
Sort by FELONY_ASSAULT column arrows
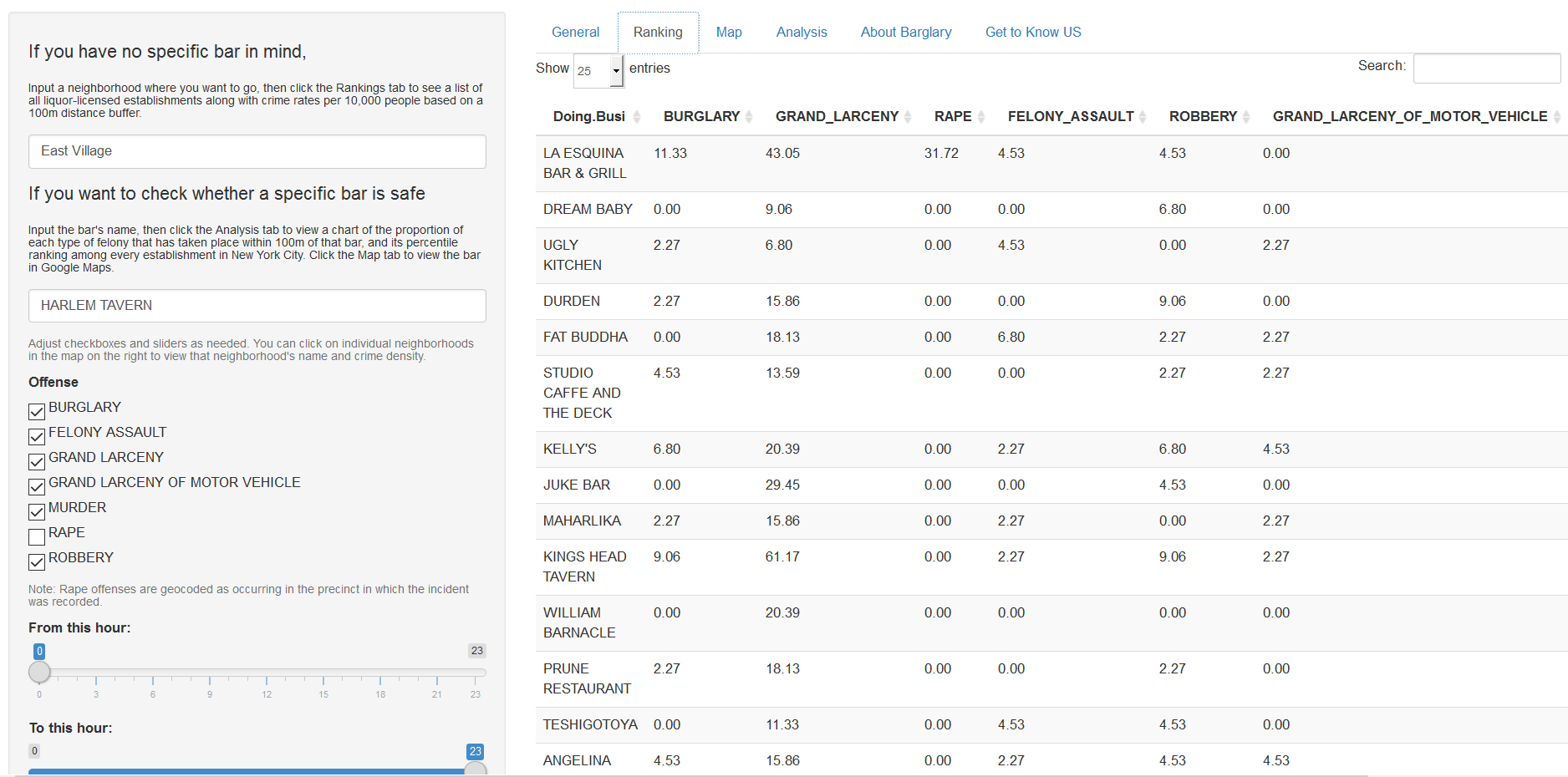tap(1143, 117)
